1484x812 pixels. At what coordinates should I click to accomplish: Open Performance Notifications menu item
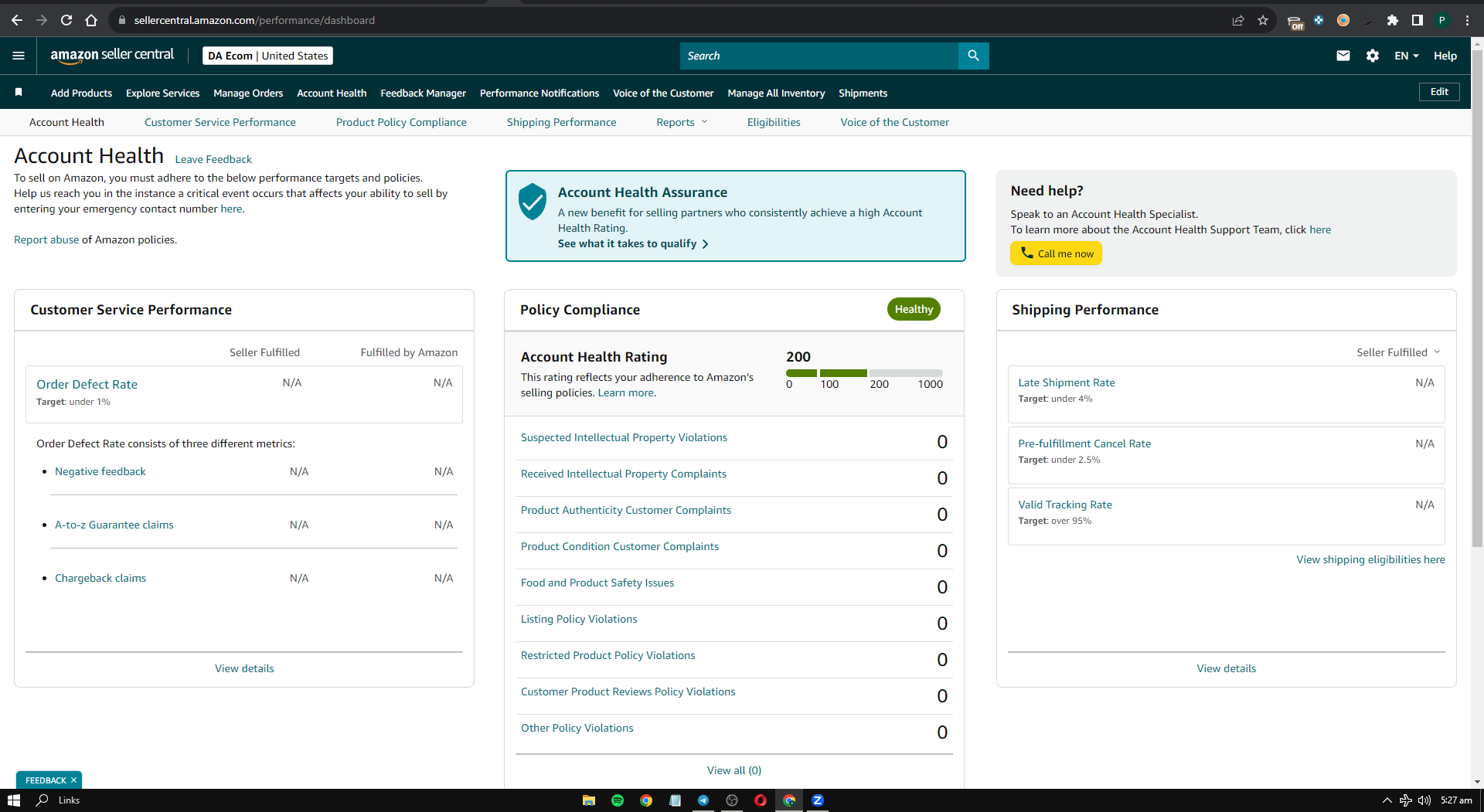(539, 93)
